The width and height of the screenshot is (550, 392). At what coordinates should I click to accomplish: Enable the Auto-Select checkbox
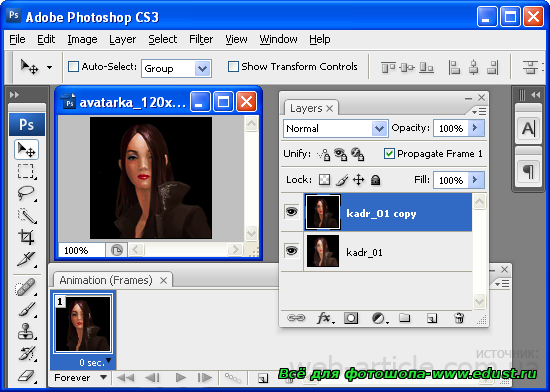73,66
